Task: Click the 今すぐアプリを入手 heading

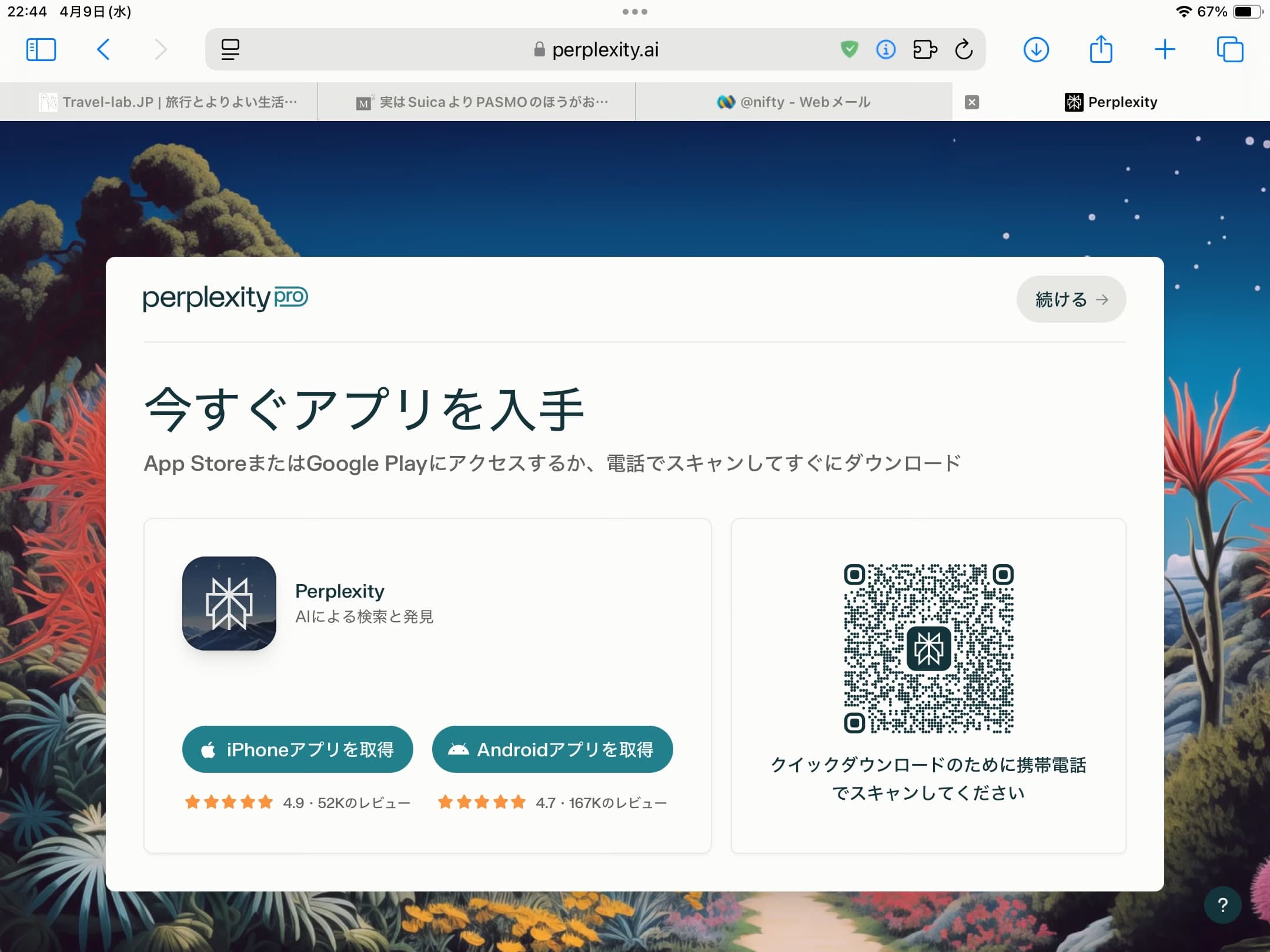Action: point(364,410)
